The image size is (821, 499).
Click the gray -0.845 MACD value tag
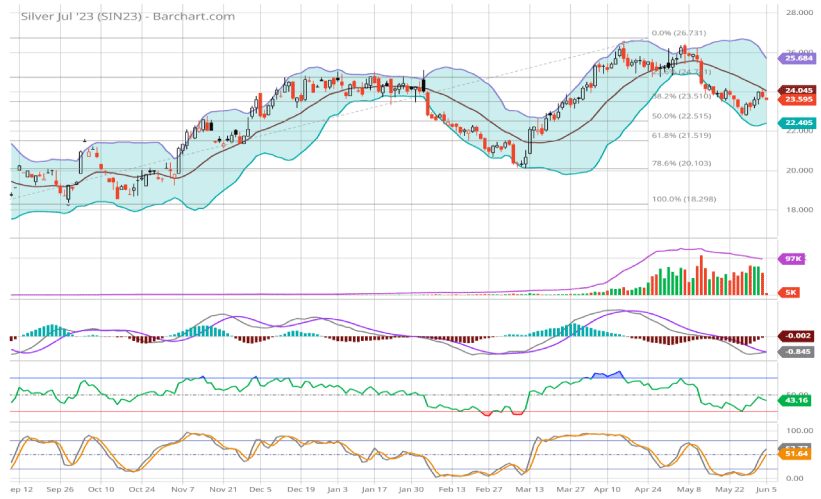[797, 351]
